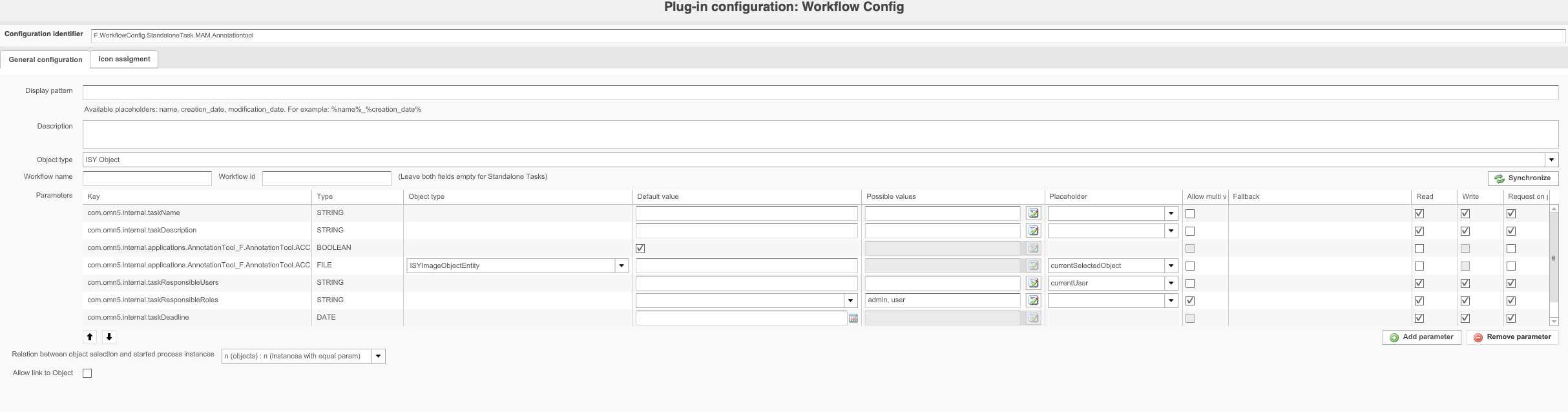Click default value field for taskName
Viewport: 1568px width, 412px height.
(x=747, y=213)
